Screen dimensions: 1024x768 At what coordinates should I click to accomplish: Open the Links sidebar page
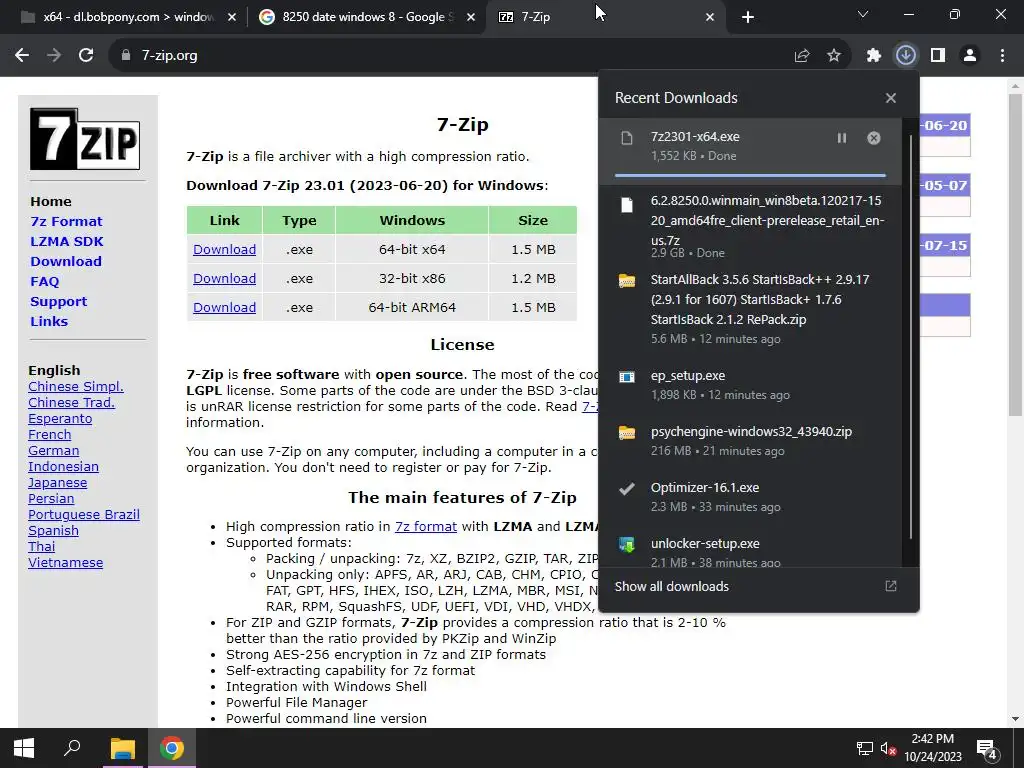click(x=49, y=321)
